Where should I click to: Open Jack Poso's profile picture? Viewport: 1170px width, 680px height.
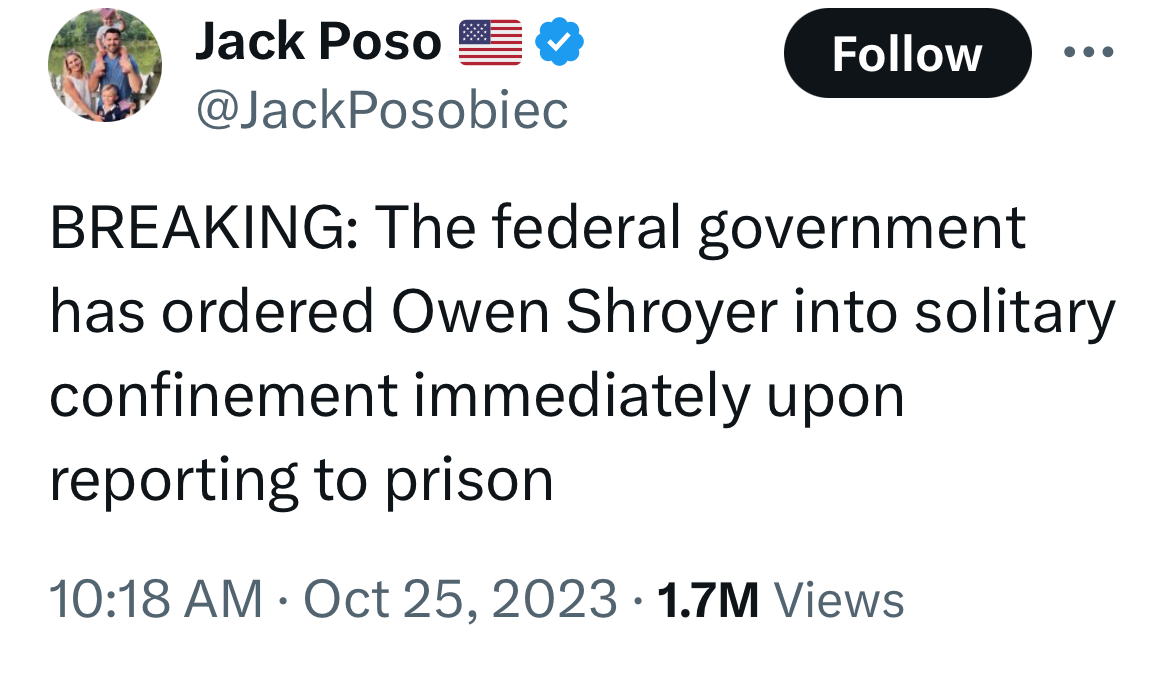tap(104, 68)
